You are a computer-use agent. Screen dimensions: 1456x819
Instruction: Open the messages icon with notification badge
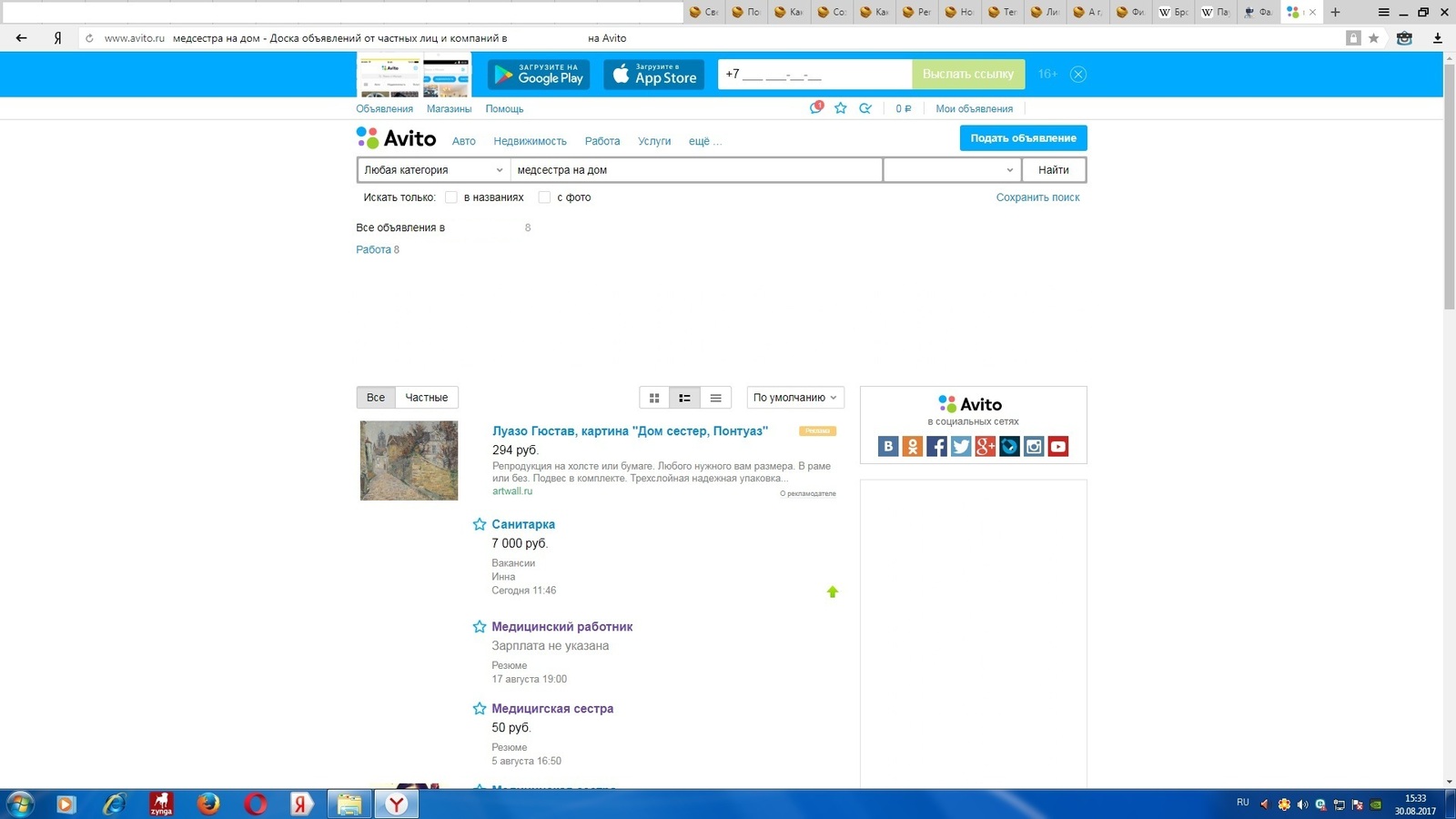pos(816,108)
